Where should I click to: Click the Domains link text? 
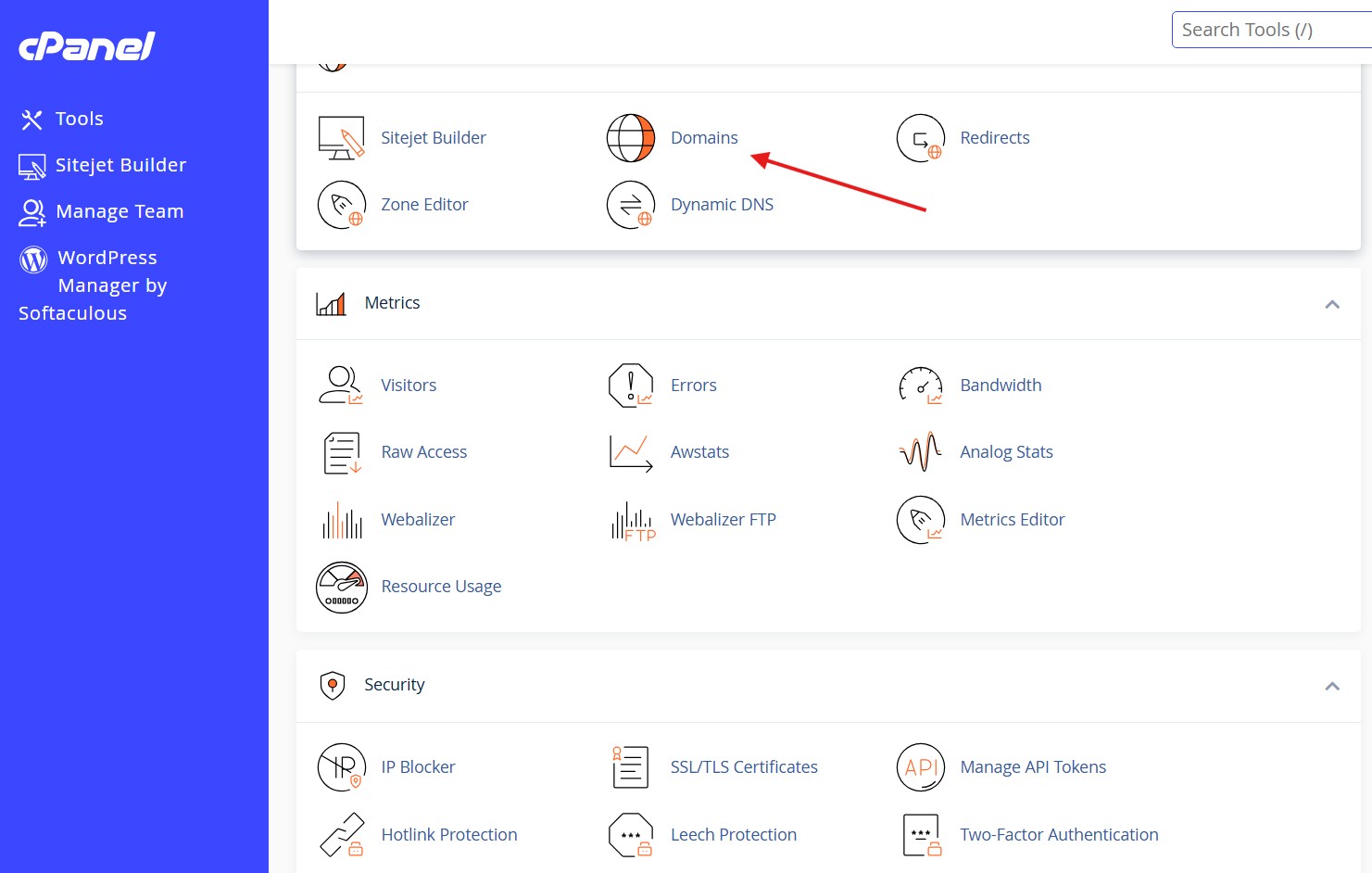704,138
